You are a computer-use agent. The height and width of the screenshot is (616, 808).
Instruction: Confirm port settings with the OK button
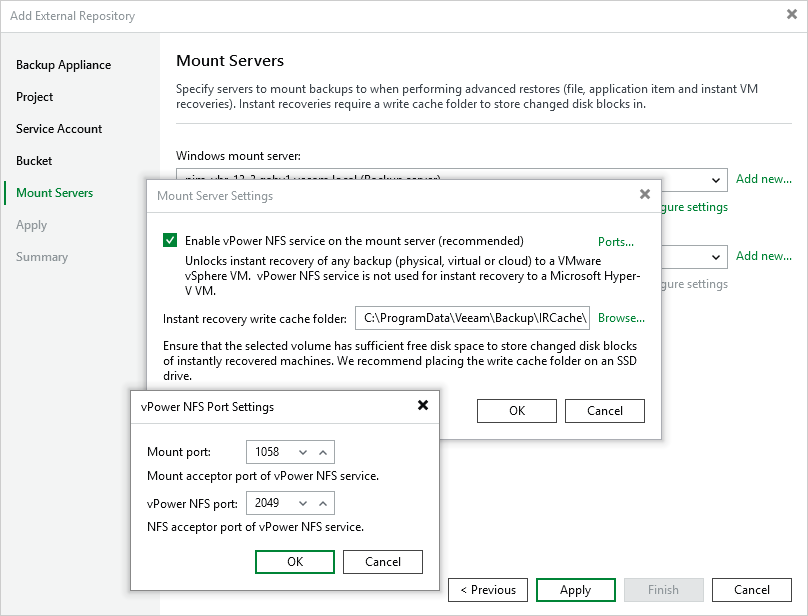point(295,562)
